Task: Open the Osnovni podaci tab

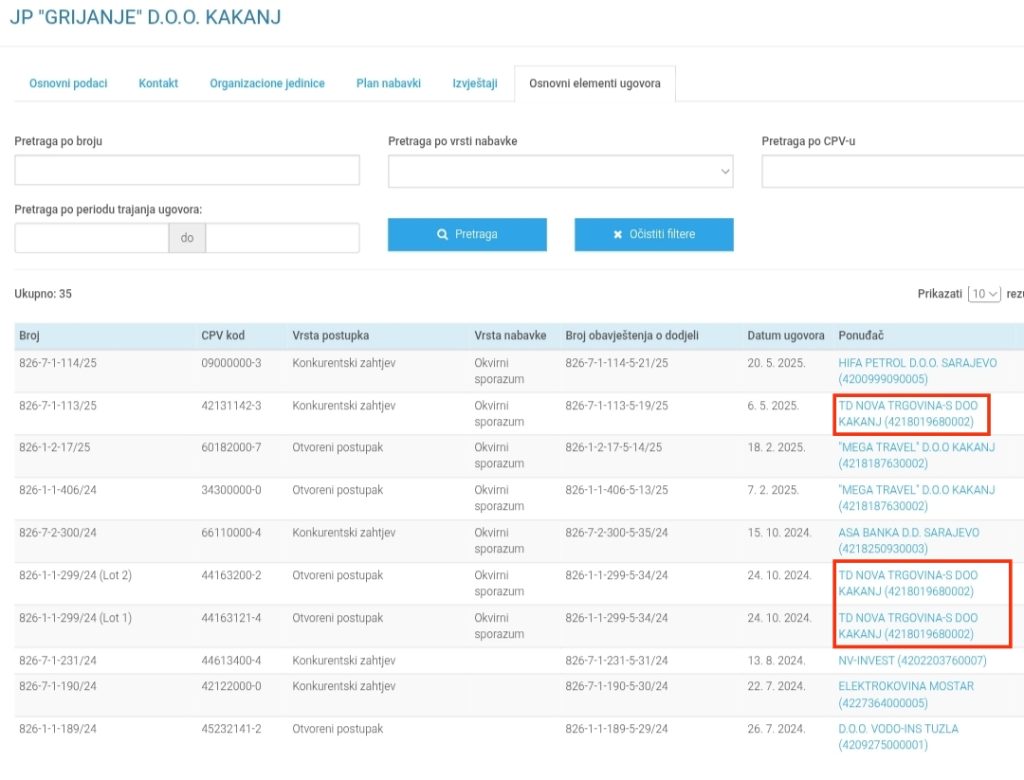Action: [68, 84]
